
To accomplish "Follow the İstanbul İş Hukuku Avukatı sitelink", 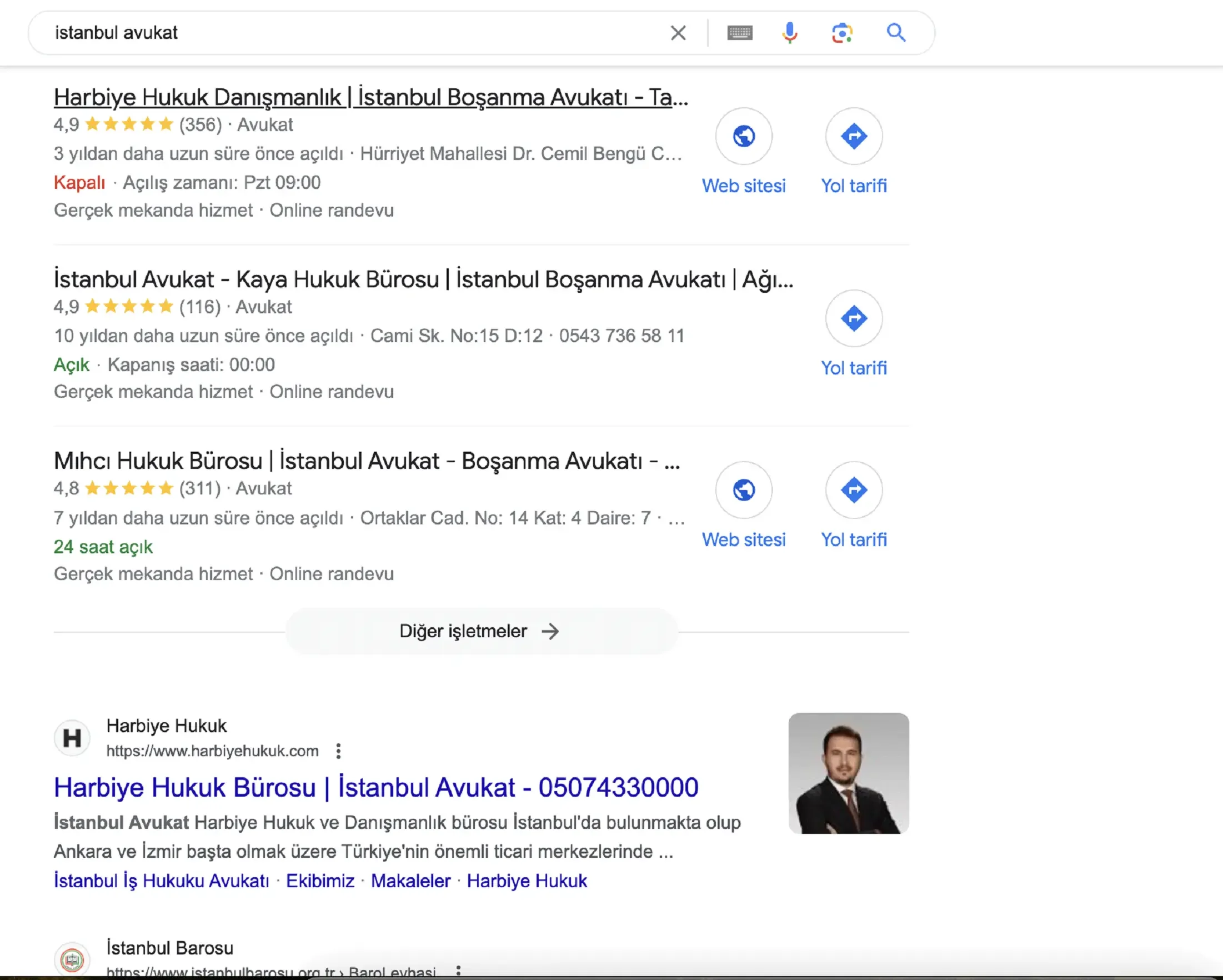I will click(x=161, y=881).
